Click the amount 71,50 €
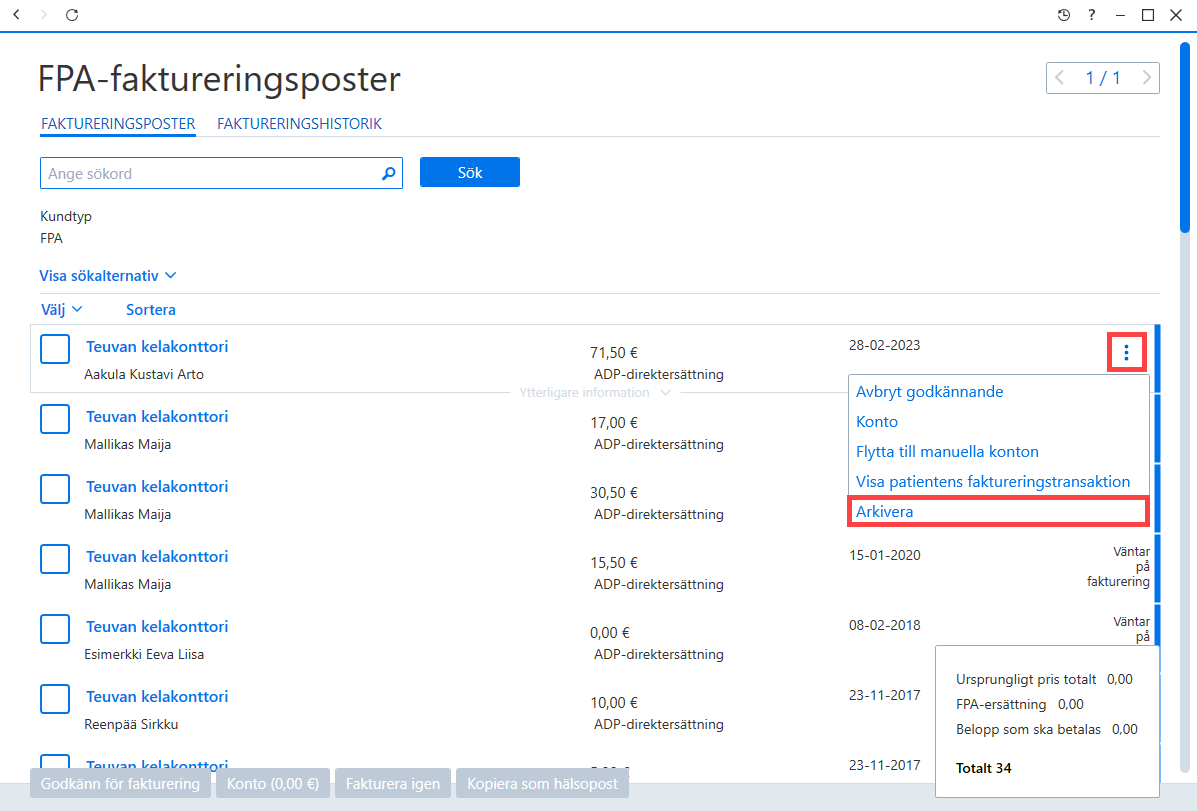This screenshot has height=811, width=1197. pos(614,353)
